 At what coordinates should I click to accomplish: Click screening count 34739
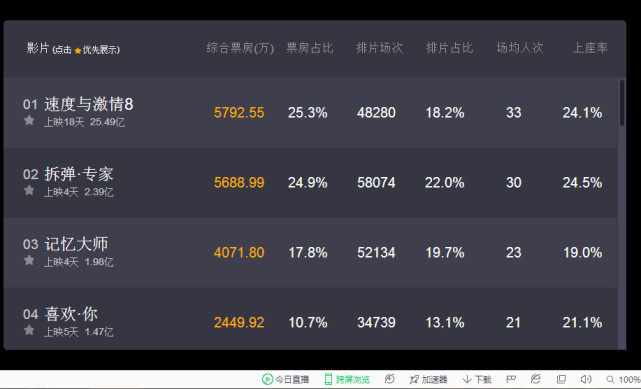coord(376,322)
